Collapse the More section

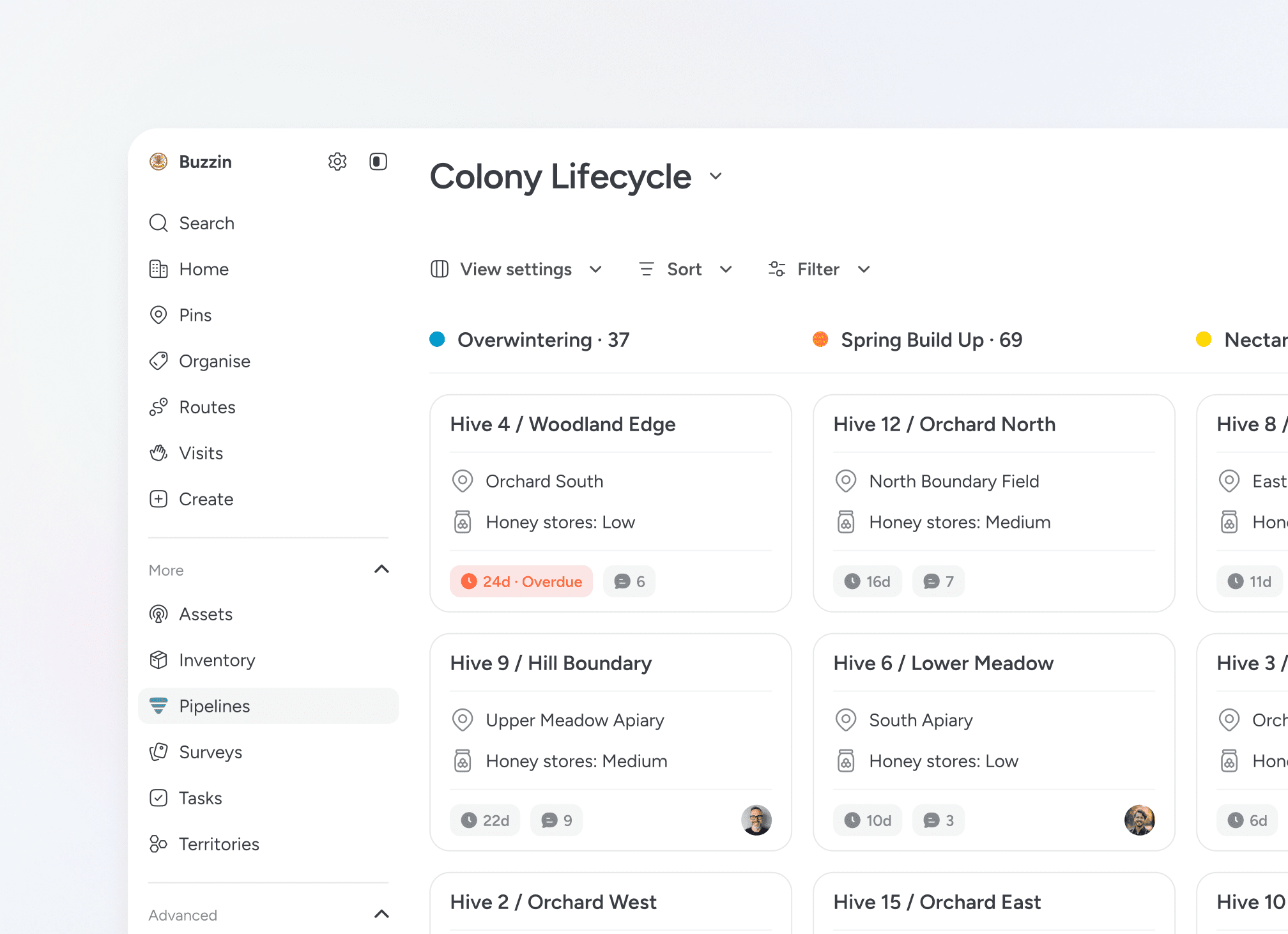381,569
